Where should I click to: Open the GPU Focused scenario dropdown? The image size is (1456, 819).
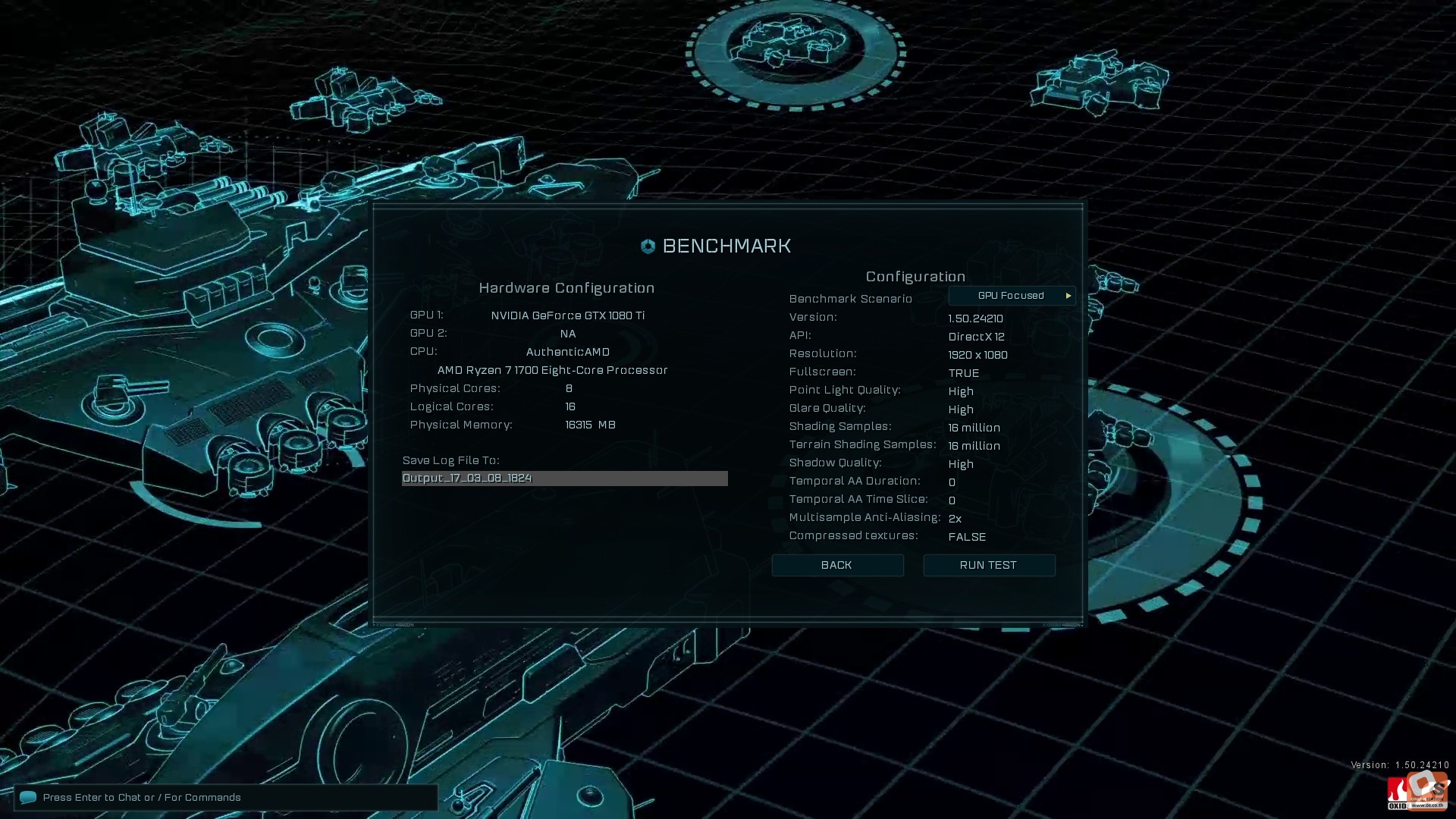pyautogui.click(x=1012, y=296)
